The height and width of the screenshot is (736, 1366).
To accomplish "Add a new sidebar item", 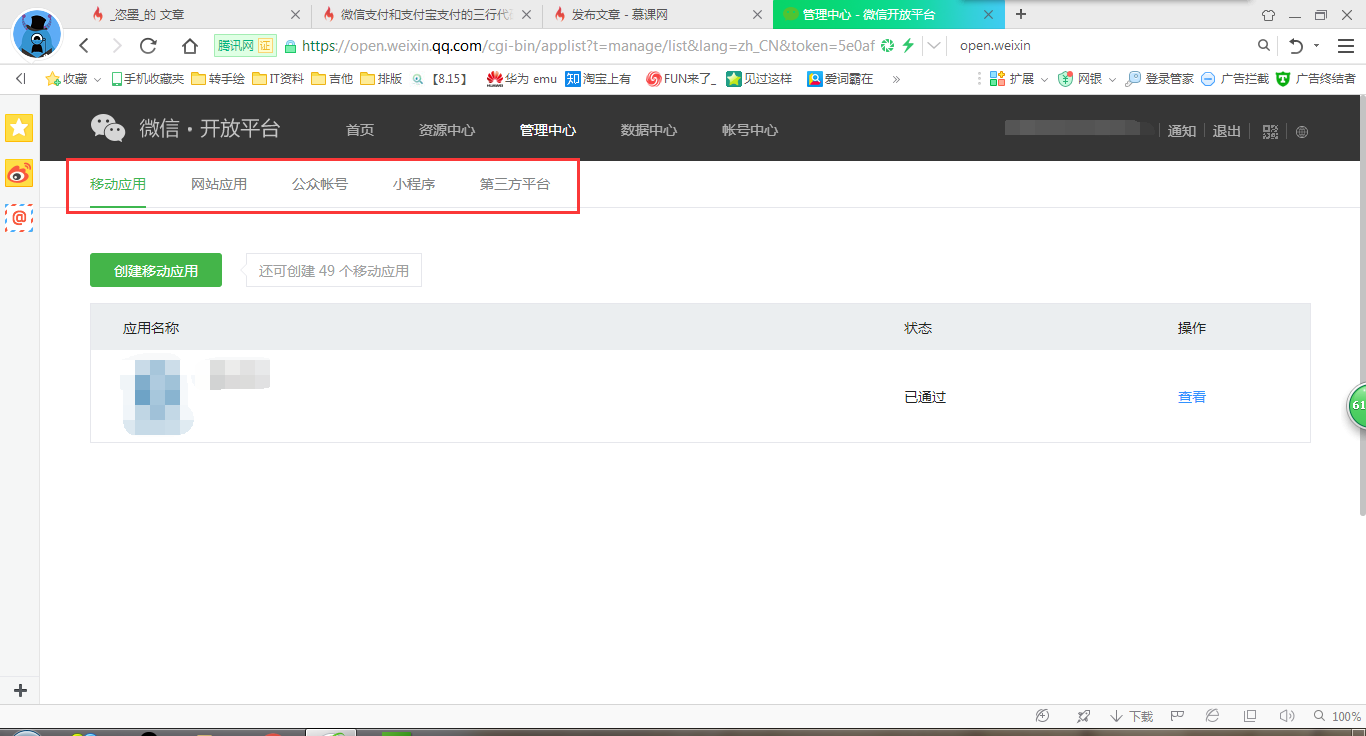I will point(20,690).
